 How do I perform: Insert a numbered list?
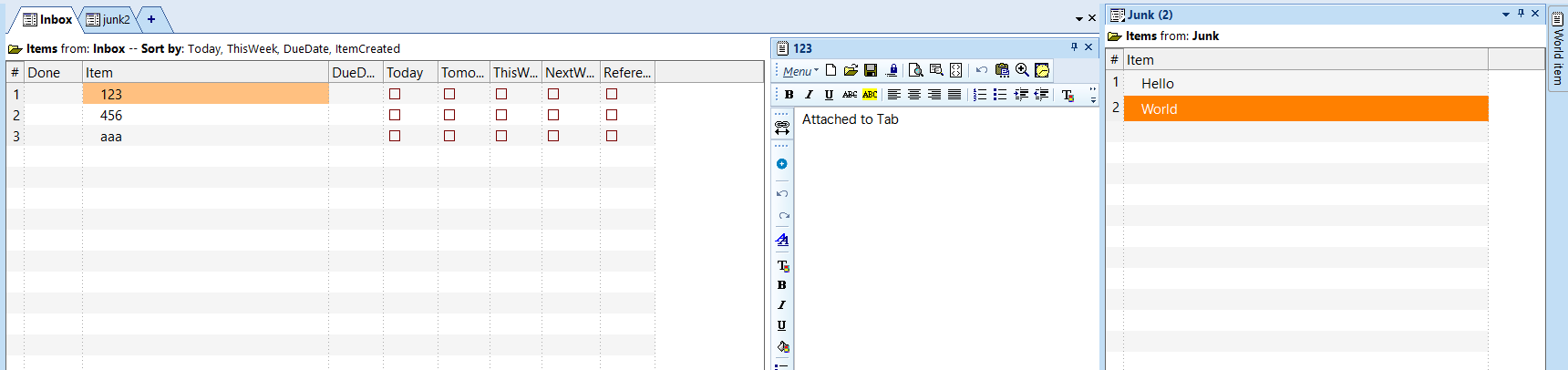click(980, 95)
